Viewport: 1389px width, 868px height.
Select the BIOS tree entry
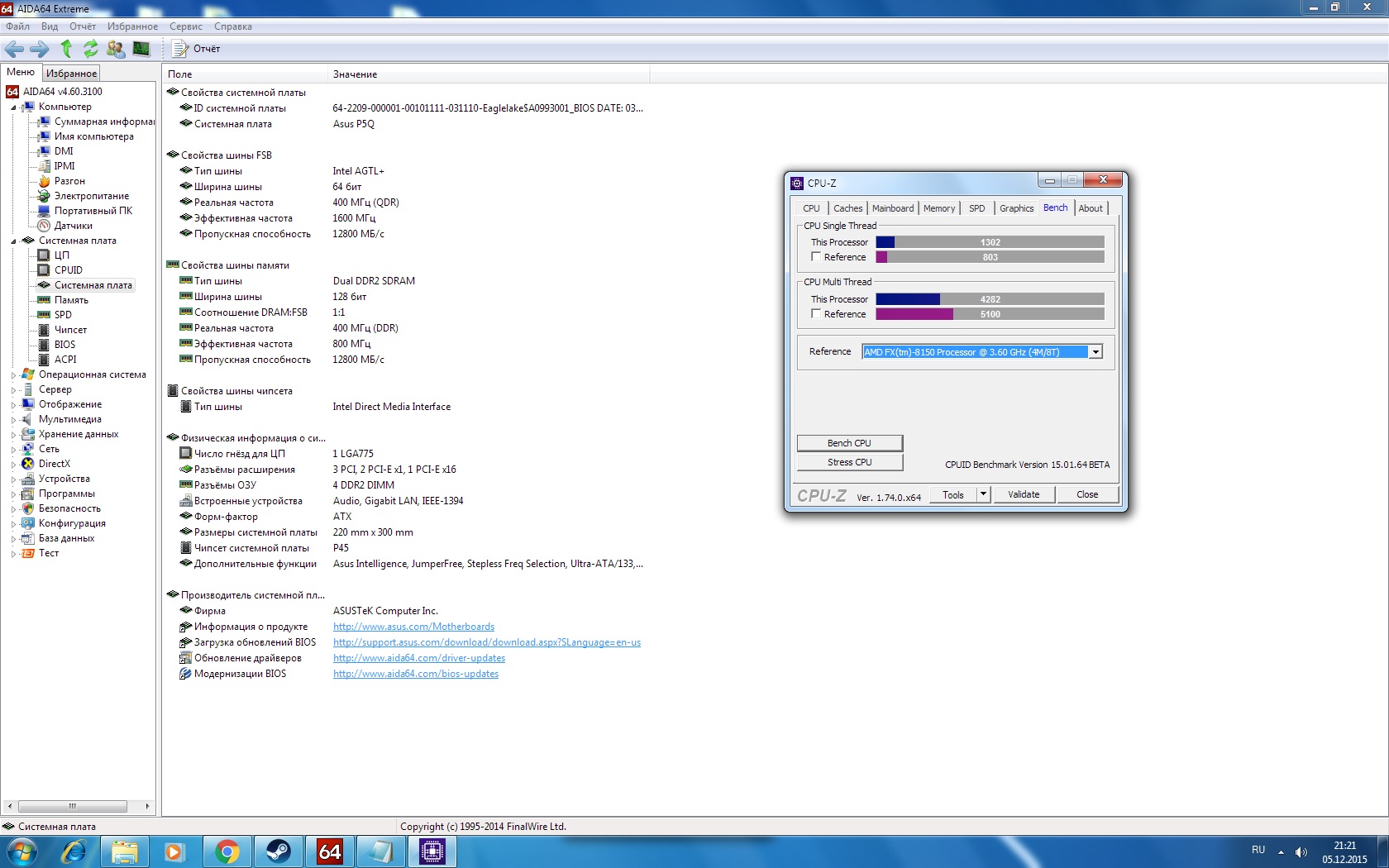point(64,345)
